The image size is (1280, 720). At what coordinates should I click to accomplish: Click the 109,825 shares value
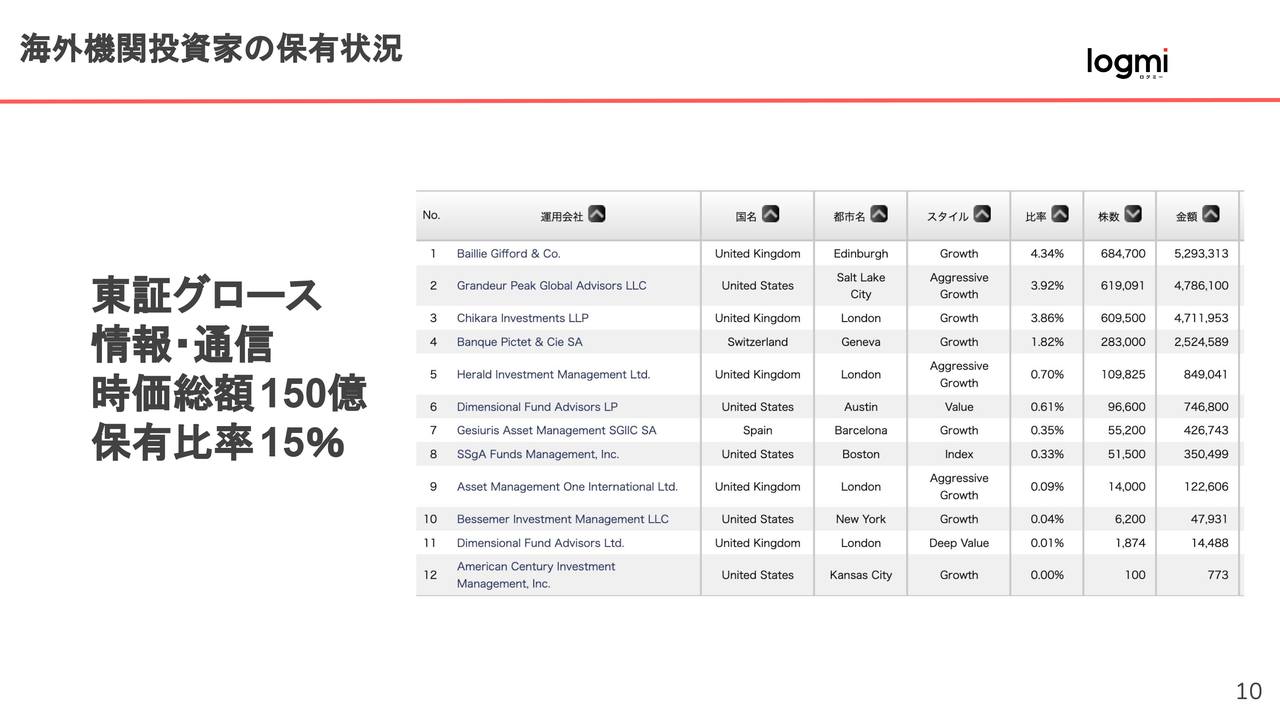[x=1123, y=375]
